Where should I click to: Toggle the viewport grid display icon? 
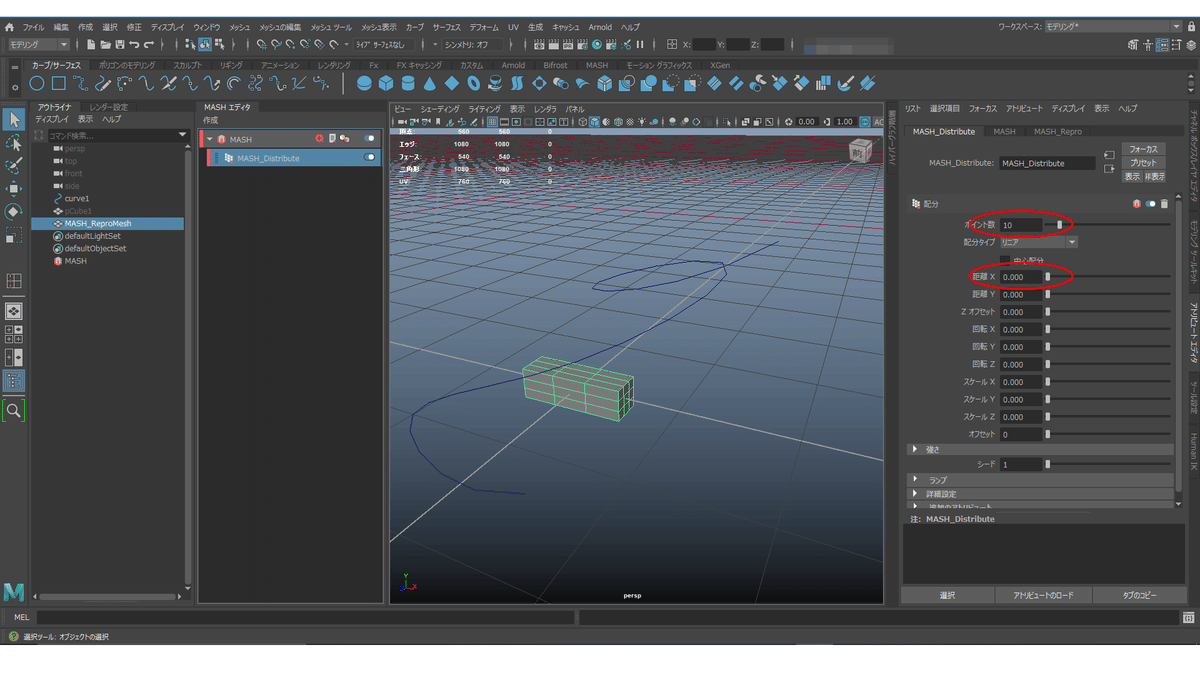[492, 122]
